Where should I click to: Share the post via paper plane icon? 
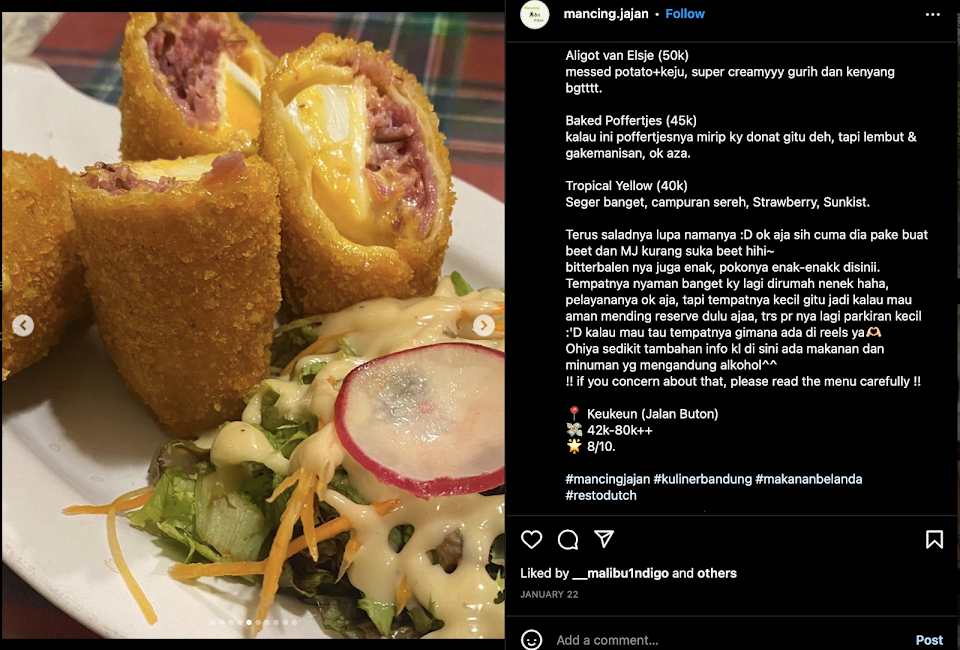604,539
